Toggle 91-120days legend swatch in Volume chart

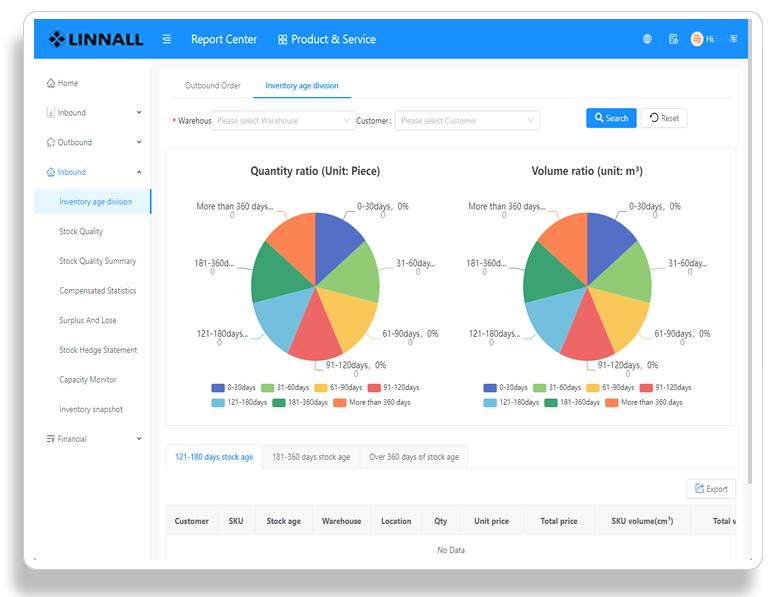tap(646, 388)
